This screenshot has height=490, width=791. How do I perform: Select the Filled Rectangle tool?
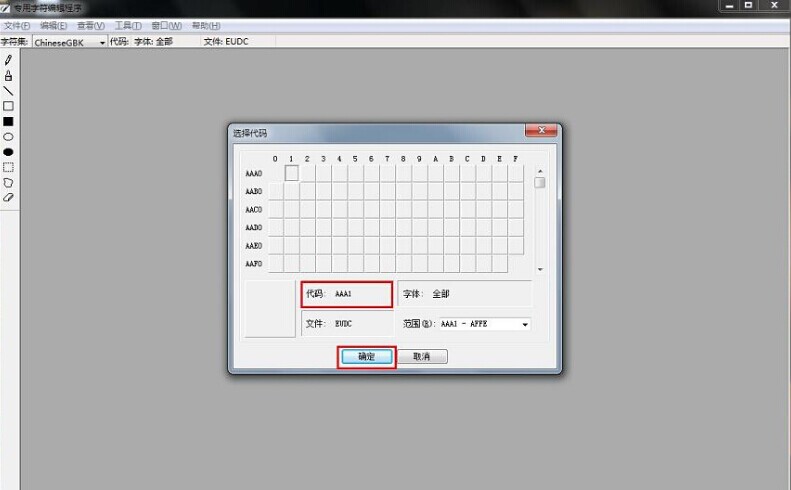click(8, 121)
